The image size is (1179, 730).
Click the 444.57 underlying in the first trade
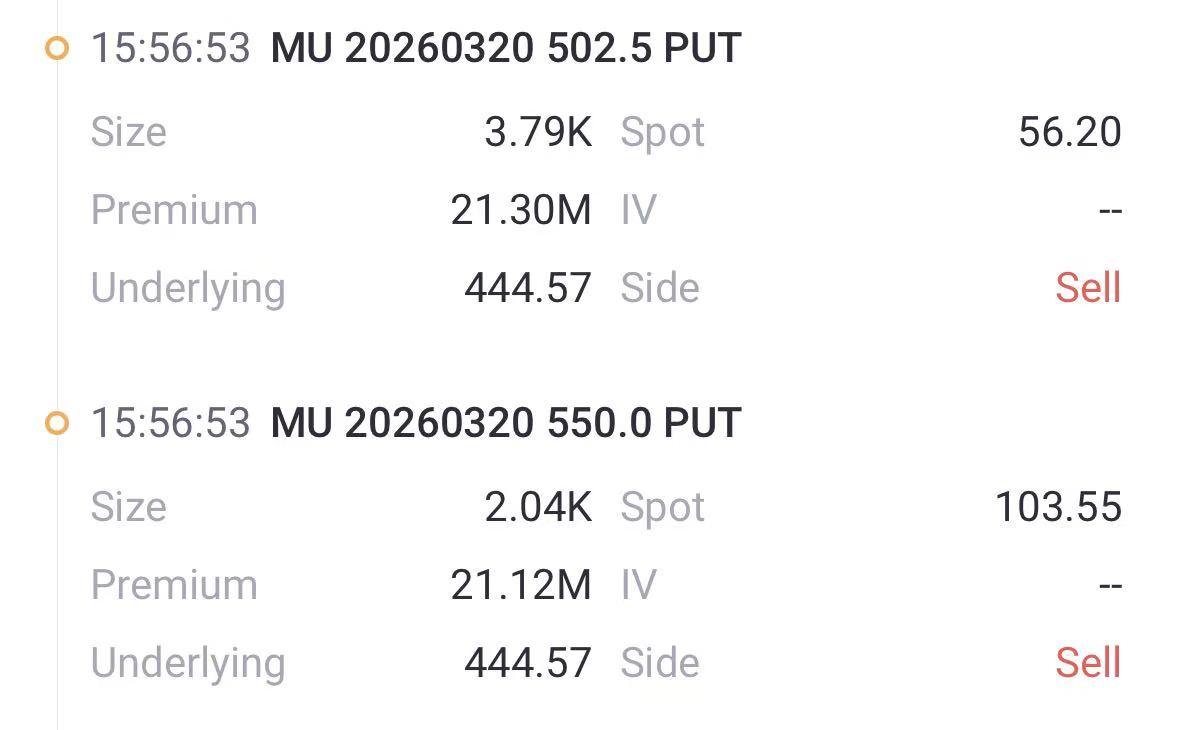(527, 288)
